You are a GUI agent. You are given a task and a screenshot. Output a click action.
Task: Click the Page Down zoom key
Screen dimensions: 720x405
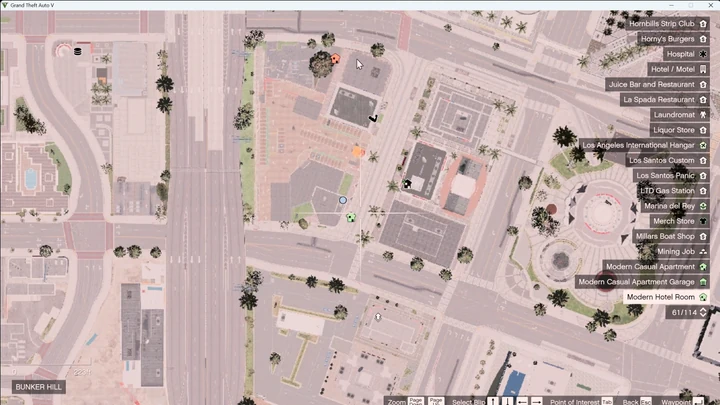(x=416, y=401)
